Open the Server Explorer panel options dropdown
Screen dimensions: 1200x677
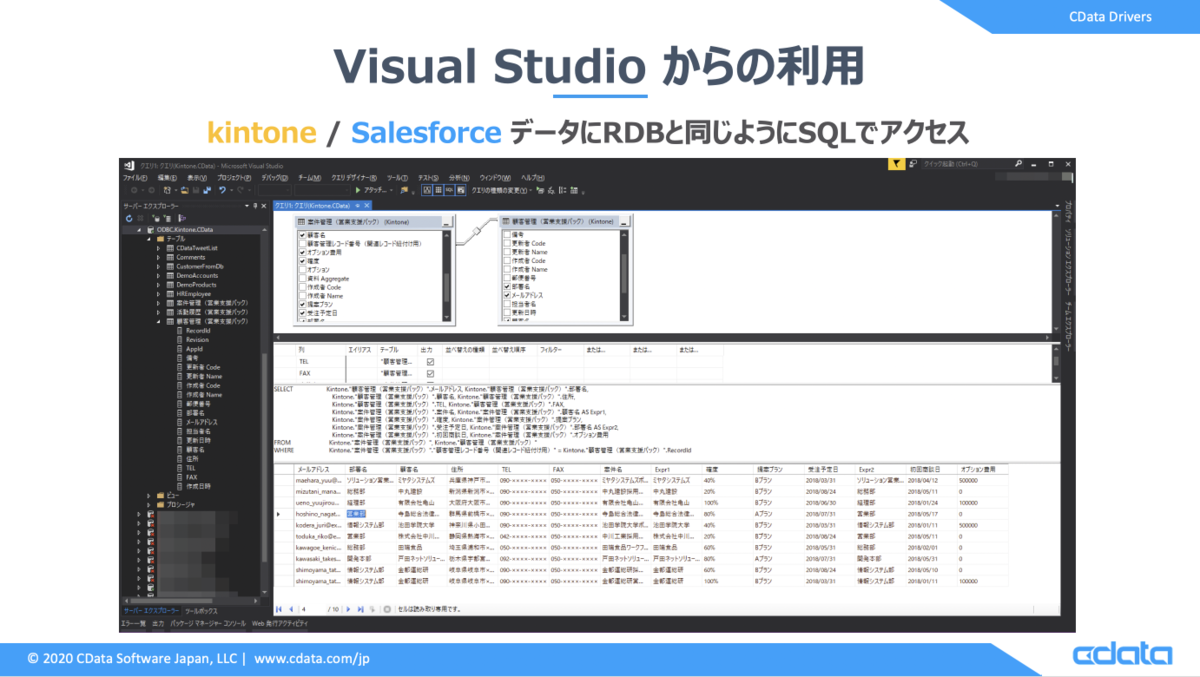247,206
